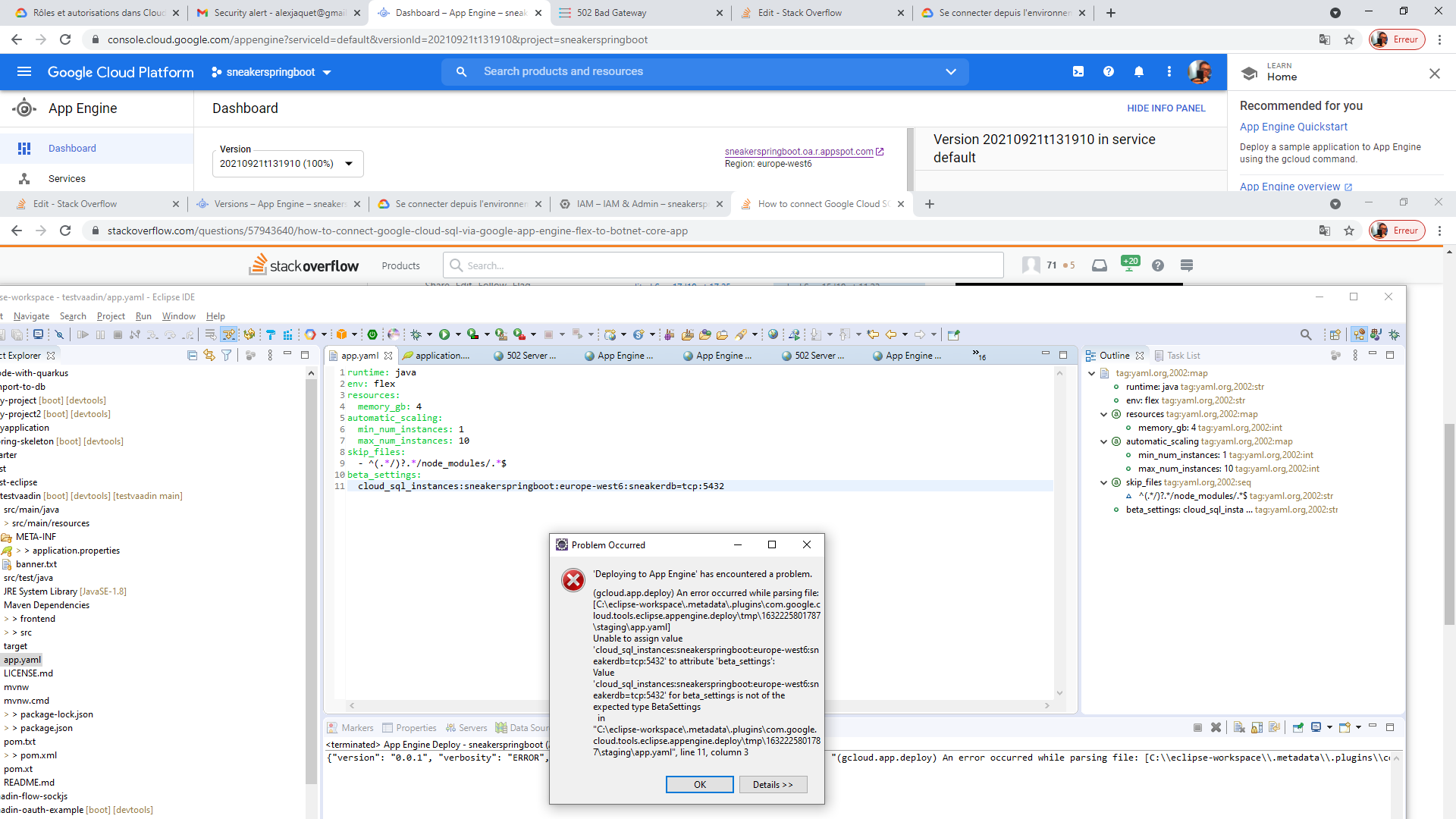Collapse automatic_scaling node in Outline

click(x=1104, y=441)
